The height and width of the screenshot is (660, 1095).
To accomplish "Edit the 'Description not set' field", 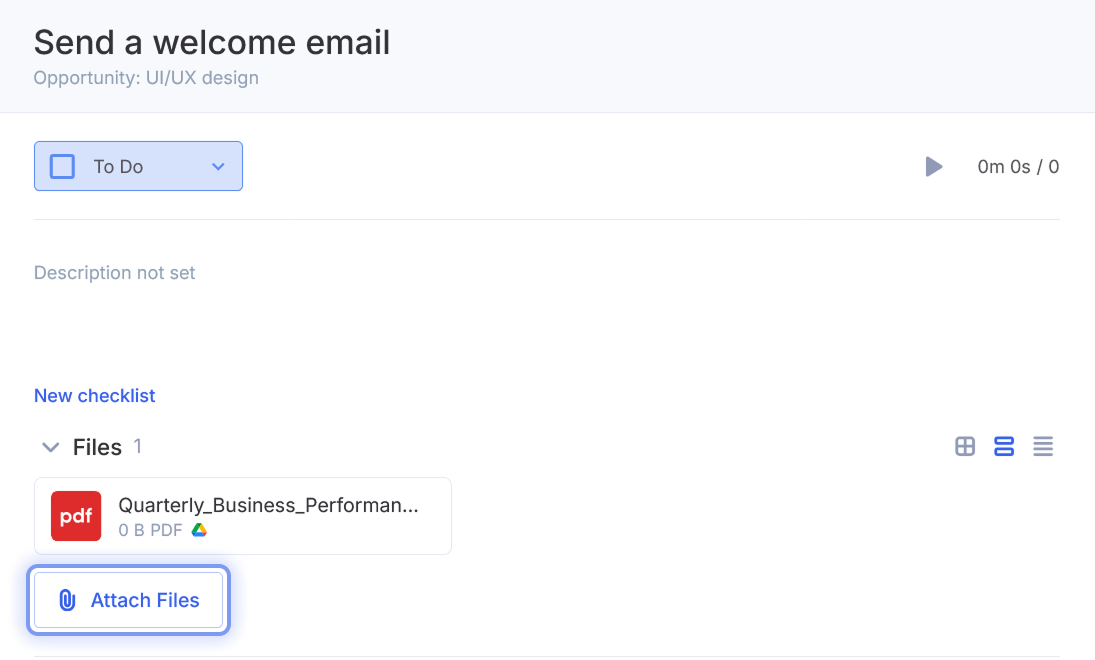I will coord(115,273).
